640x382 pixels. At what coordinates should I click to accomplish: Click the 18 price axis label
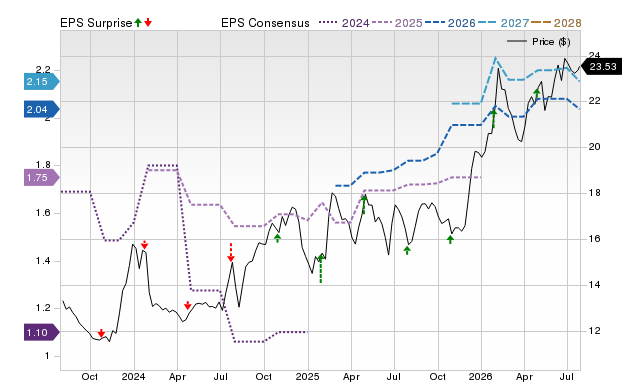pyautogui.click(x=595, y=193)
